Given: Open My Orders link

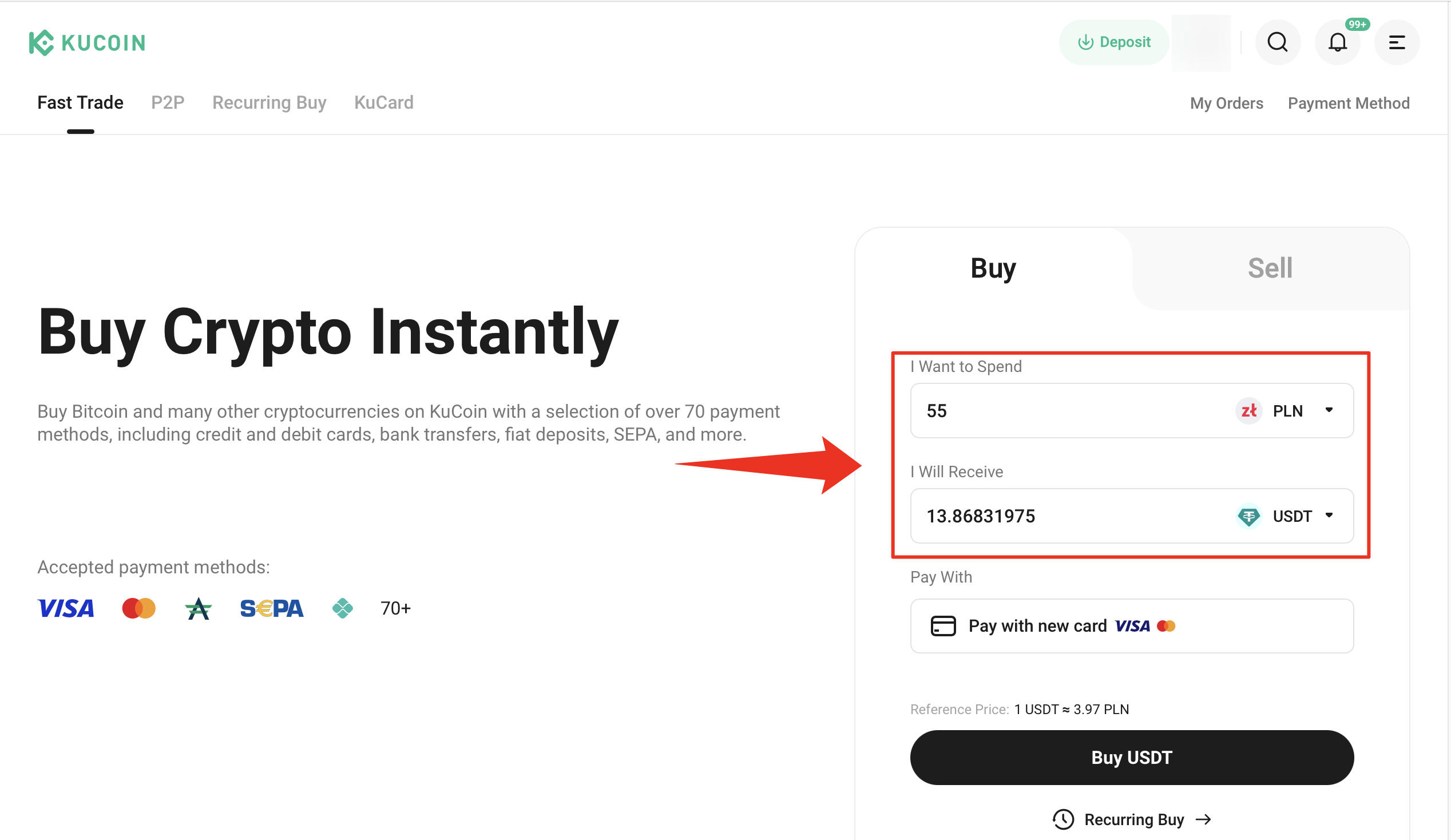Looking at the screenshot, I should pyautogui.click(x=1227, y=103).
